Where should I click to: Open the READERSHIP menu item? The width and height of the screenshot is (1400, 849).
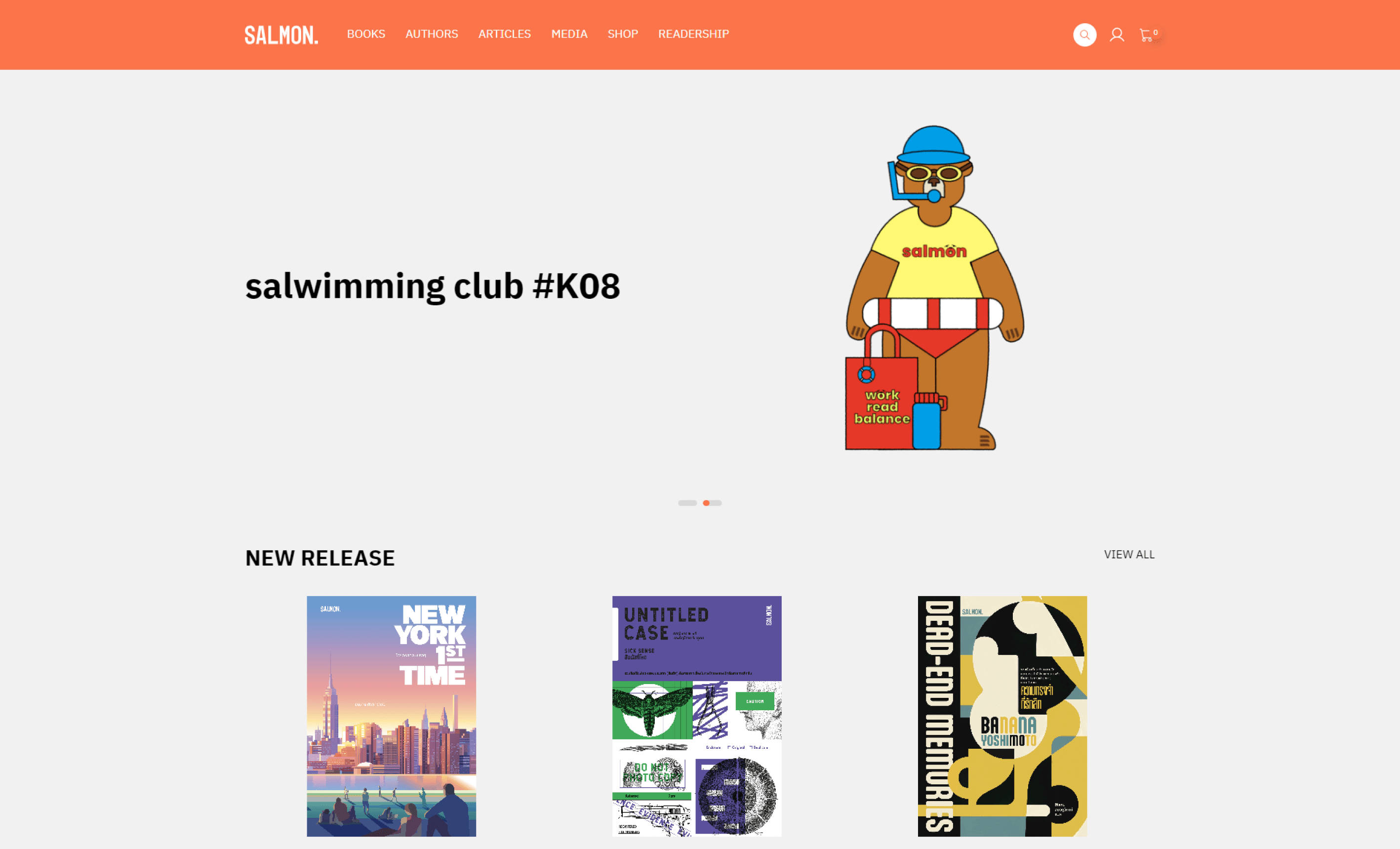(x=693, y=34)
